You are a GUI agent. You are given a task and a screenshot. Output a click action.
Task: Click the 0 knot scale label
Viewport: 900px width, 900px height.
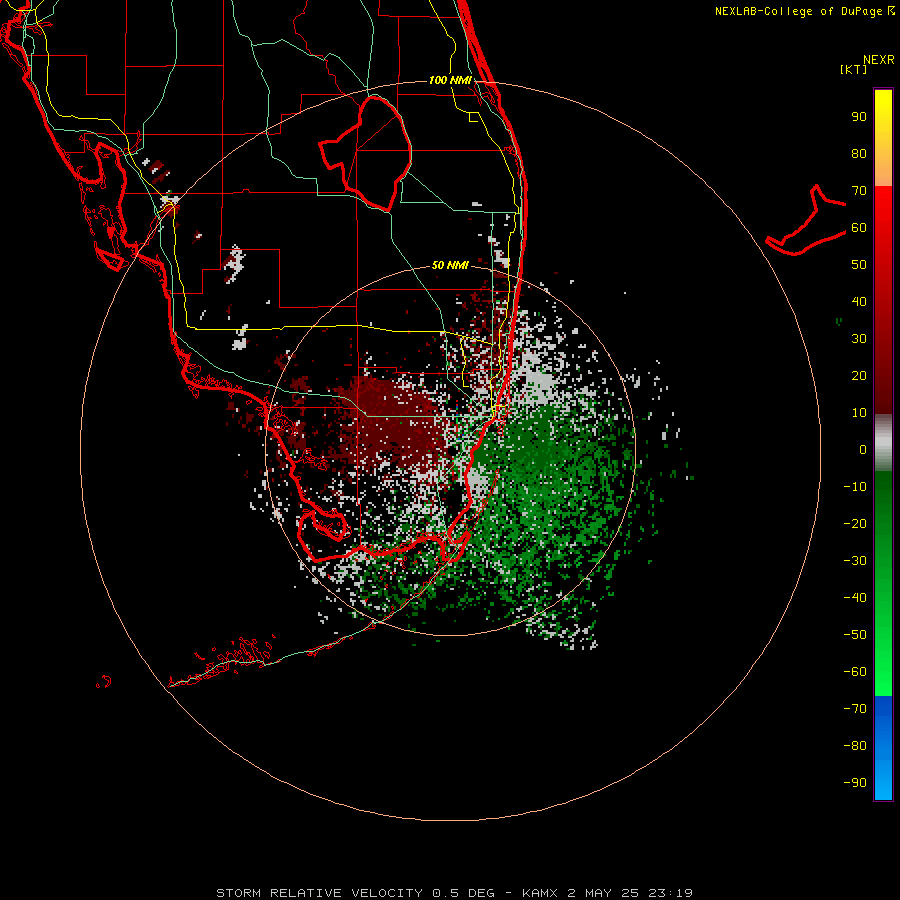863,449
